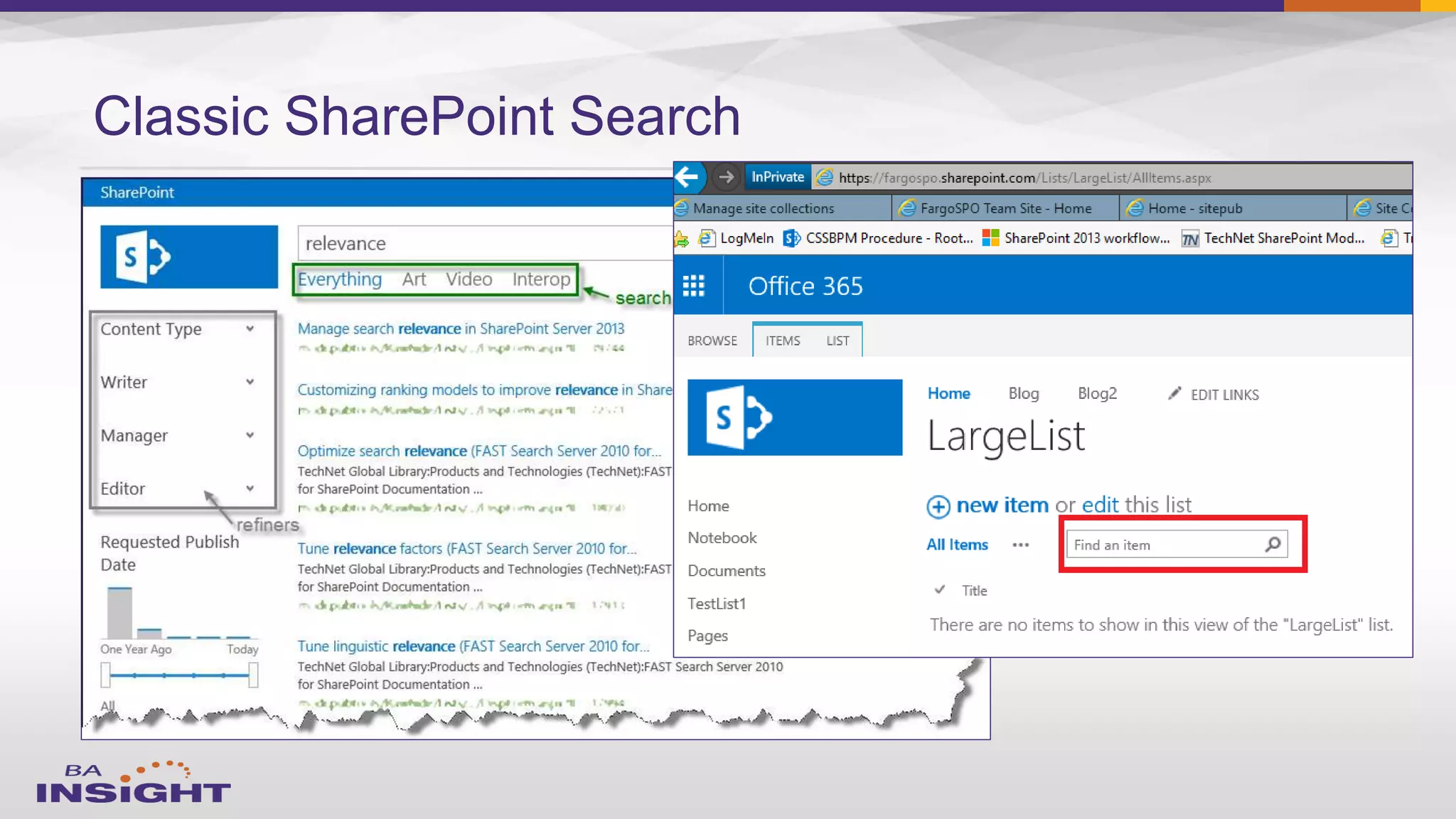Viewport: 1456px width, 819px height.
Task: Click the plus icon beside new item
Action: 938,506
